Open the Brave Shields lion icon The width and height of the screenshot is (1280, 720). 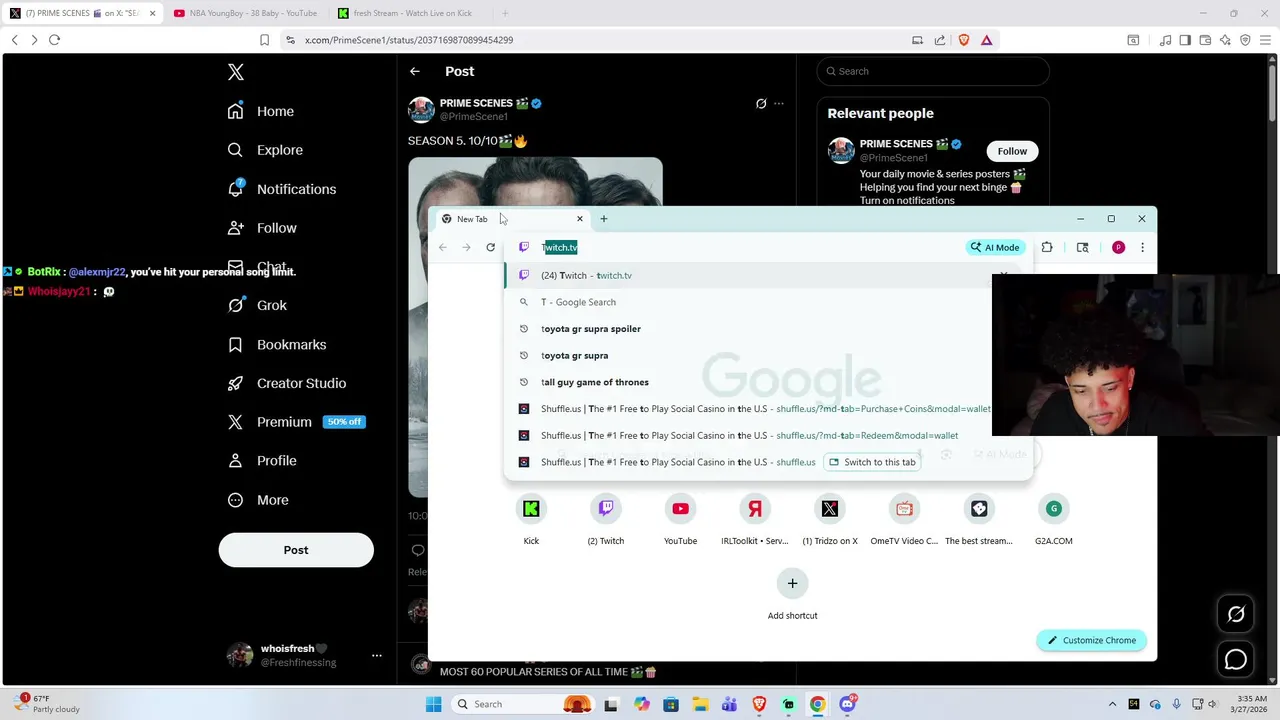[964, 40]
